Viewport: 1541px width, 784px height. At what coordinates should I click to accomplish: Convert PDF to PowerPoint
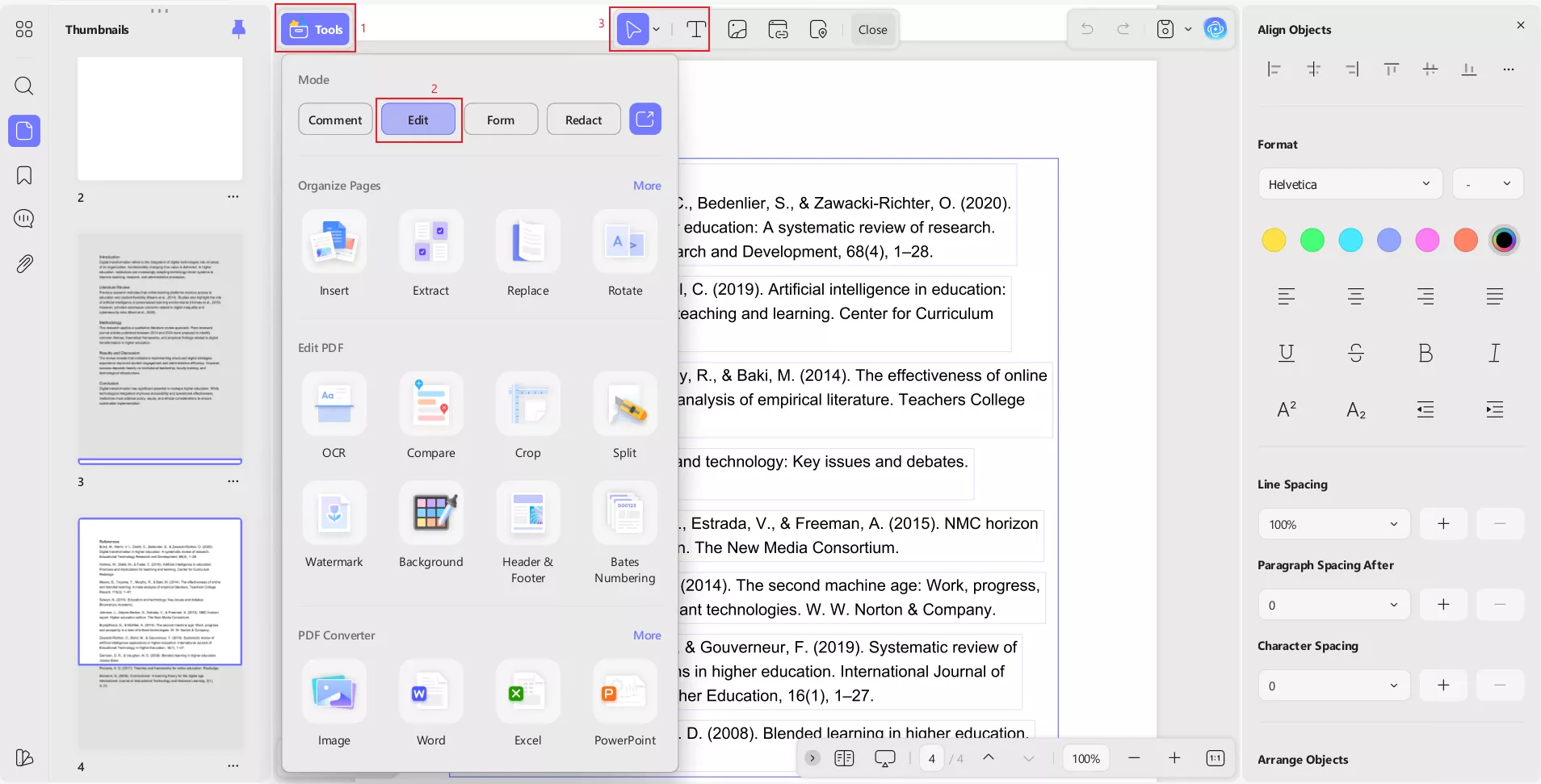click(x=625, y=691)
